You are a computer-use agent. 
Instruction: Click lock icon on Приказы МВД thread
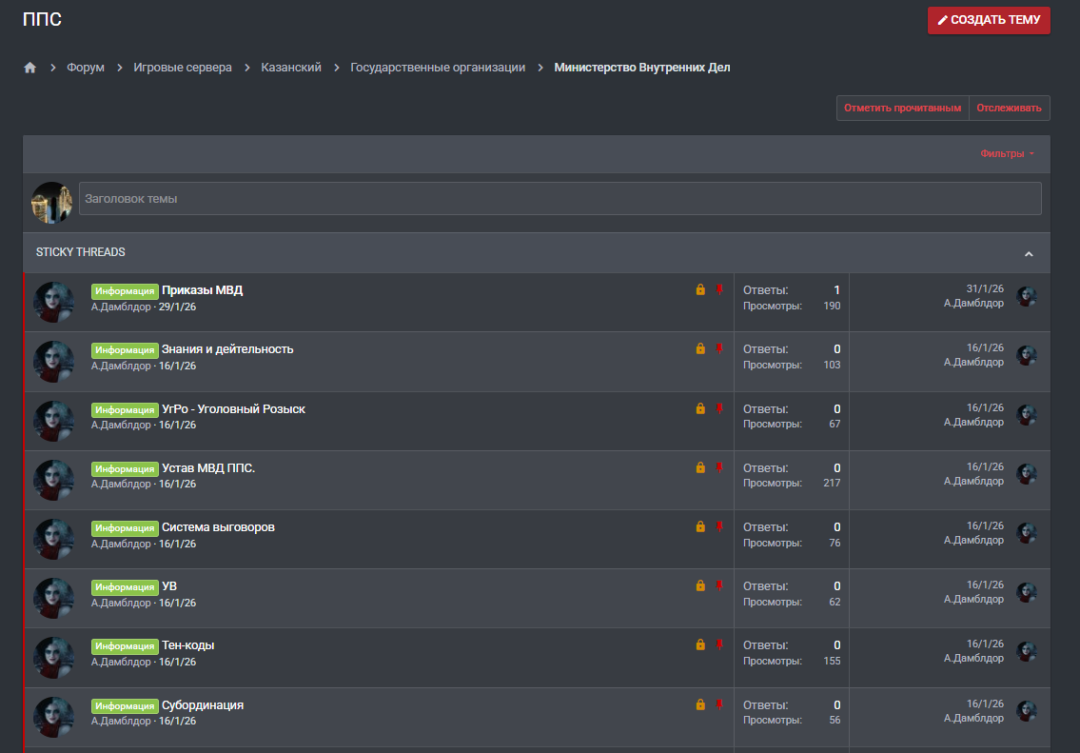700,290
